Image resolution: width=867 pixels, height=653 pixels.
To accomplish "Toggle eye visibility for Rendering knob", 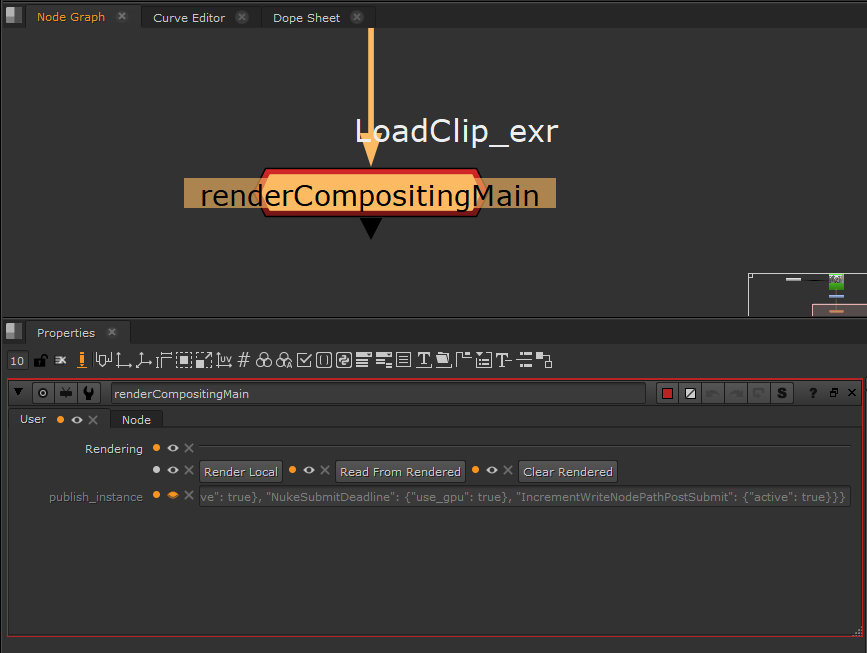I will pyautogui.click(x=173, y=448).
